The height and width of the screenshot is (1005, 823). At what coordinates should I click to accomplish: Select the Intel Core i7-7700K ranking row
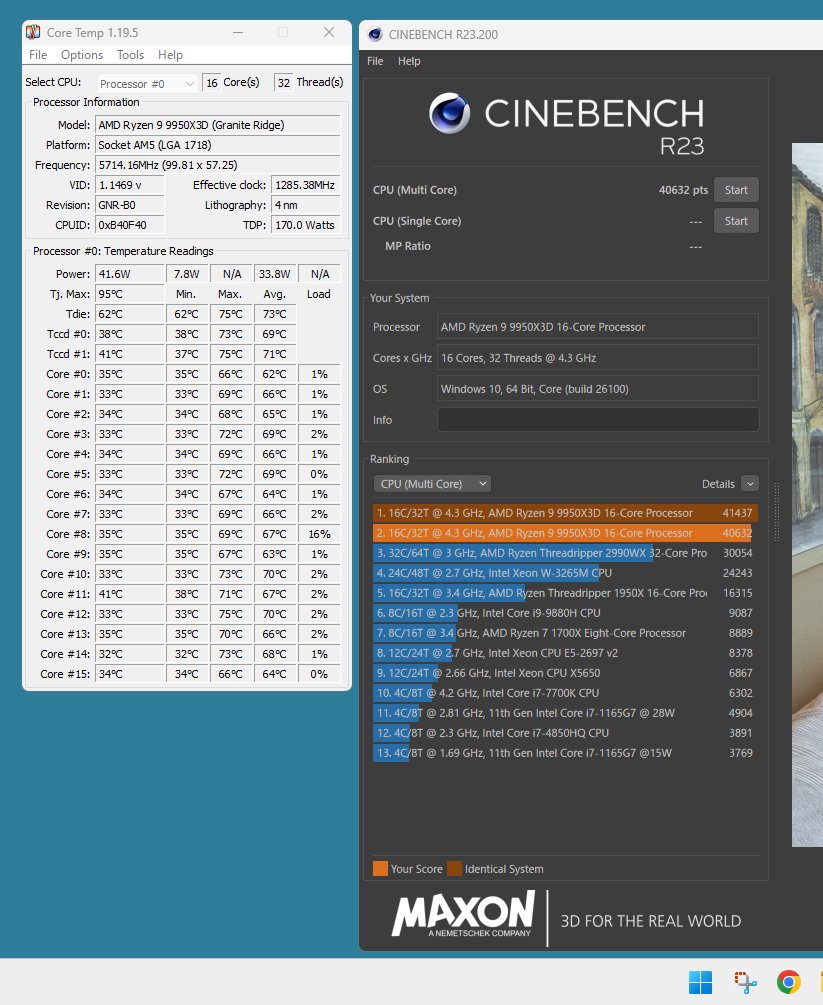565,693
